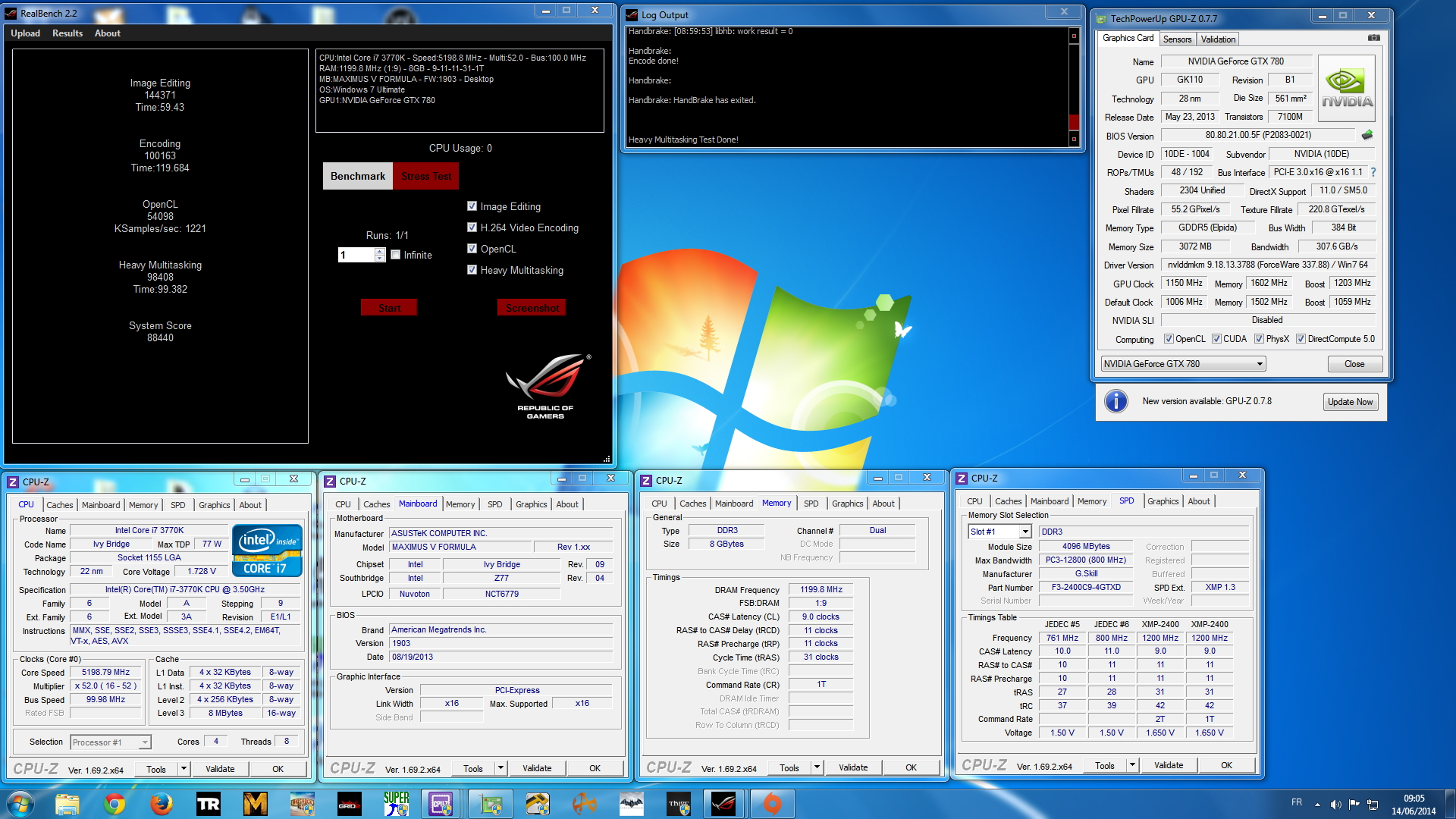This screenshot has height=819, width=1456.
Task: Expand Tools arrow in first CPU-Z window
Action: 183,769
